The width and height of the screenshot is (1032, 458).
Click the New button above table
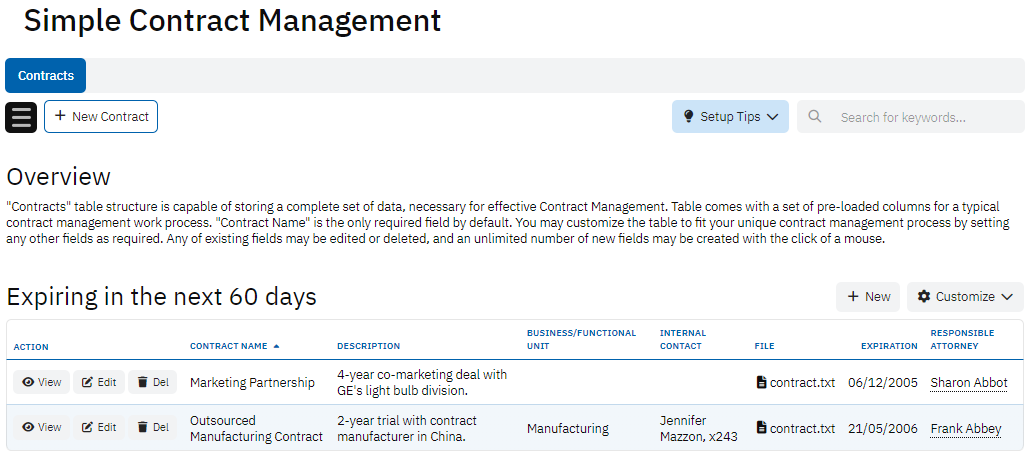(868, 297)
